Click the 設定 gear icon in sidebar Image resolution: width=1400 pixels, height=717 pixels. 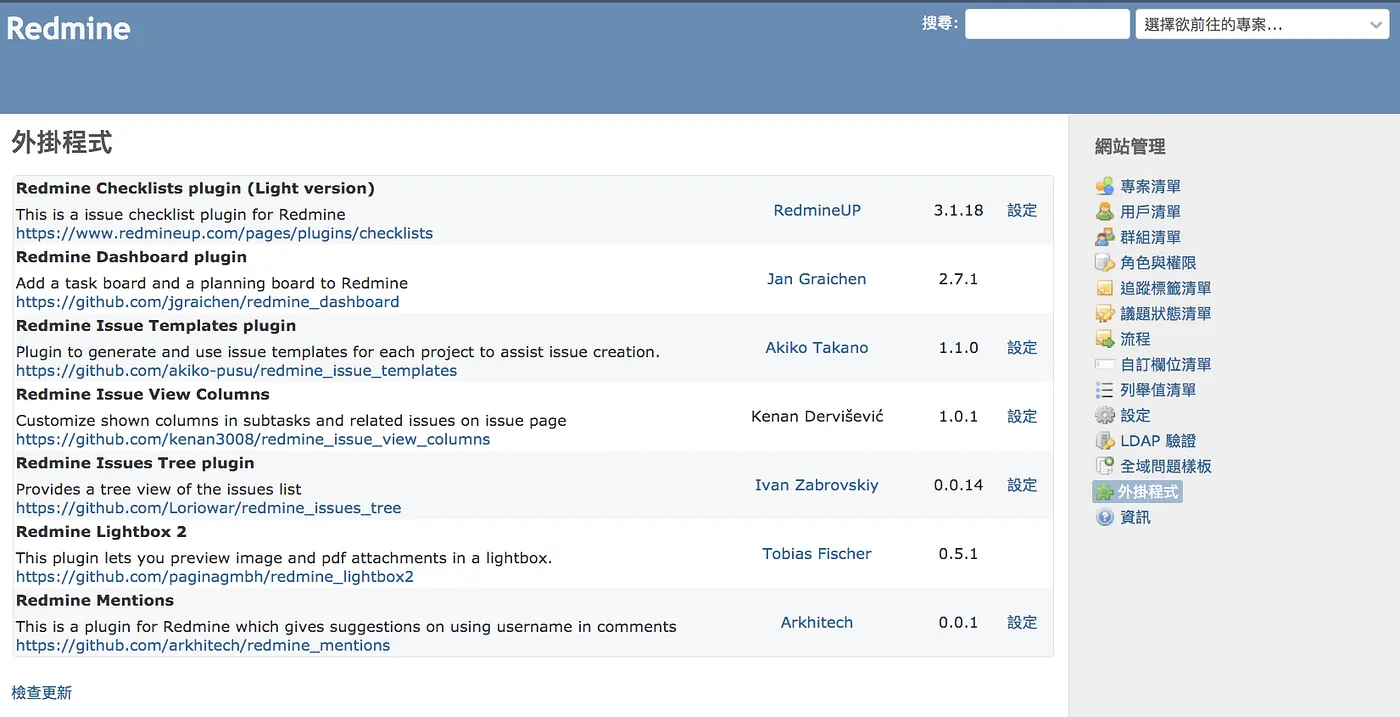(x=1104, y=416)
